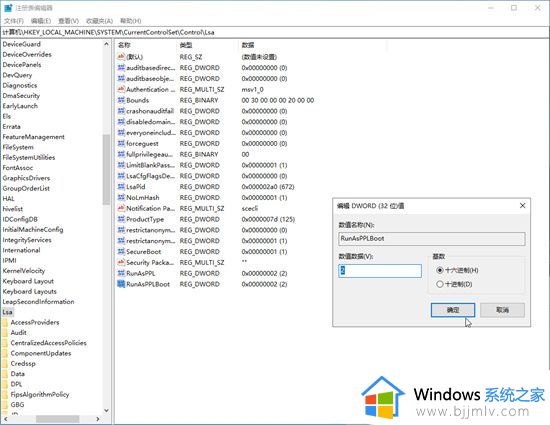Open the 编辑(E) menu
This screenshot has width=550, height=425.
(x=41, y=21)
